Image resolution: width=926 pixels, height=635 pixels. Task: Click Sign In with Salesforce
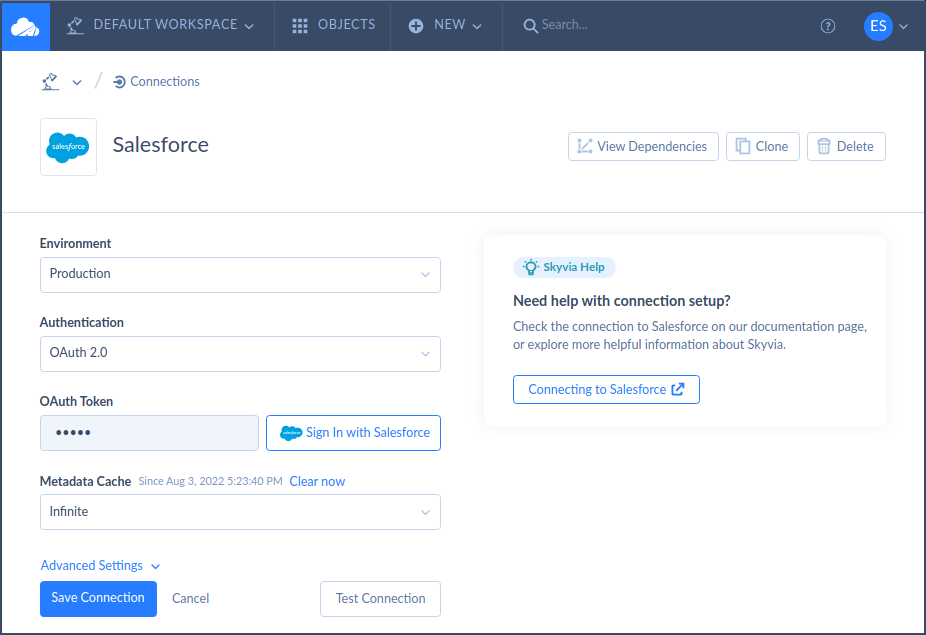click(x=353, y=433)
